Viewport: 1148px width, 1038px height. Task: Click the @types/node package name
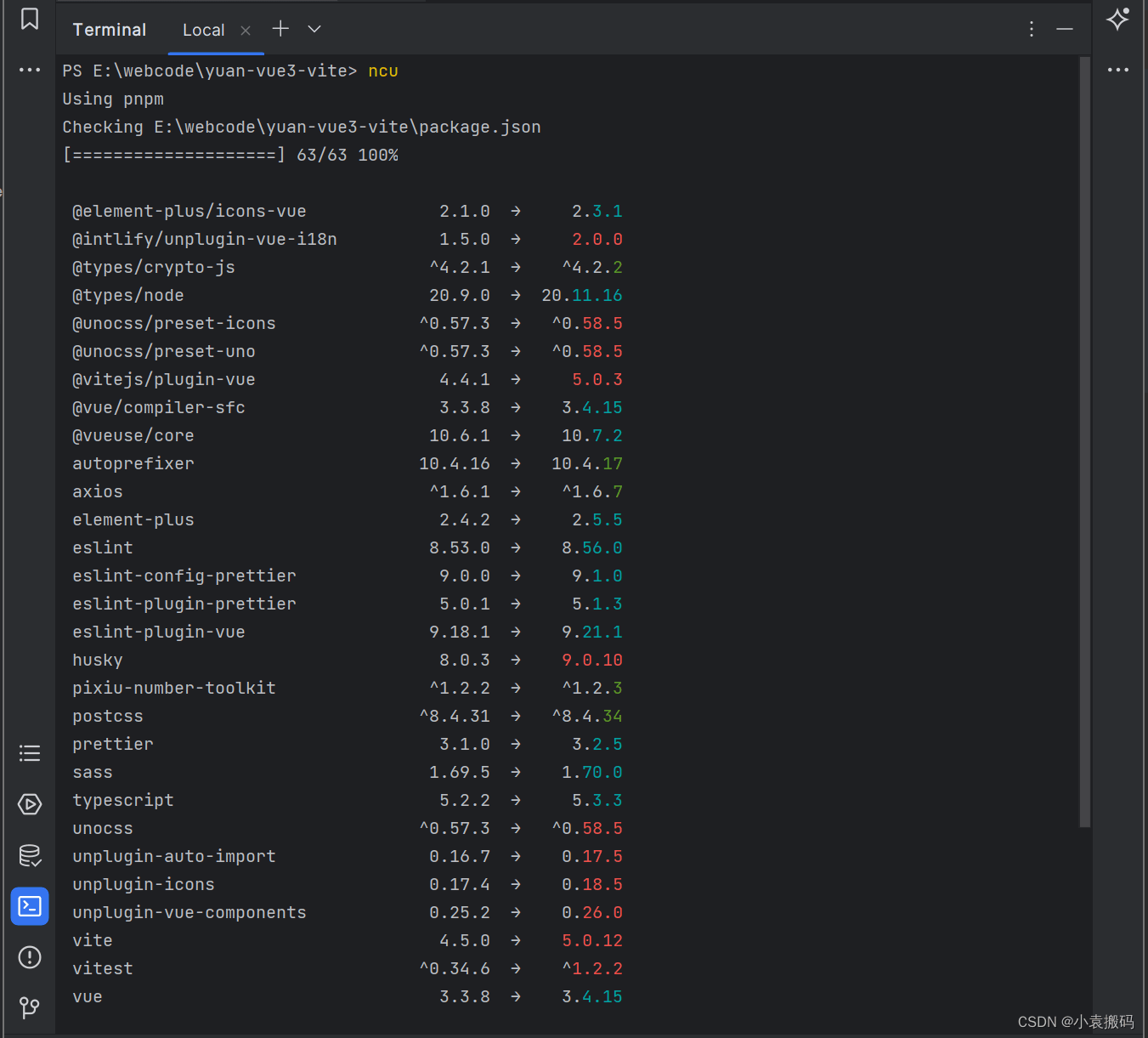[128, 295]
